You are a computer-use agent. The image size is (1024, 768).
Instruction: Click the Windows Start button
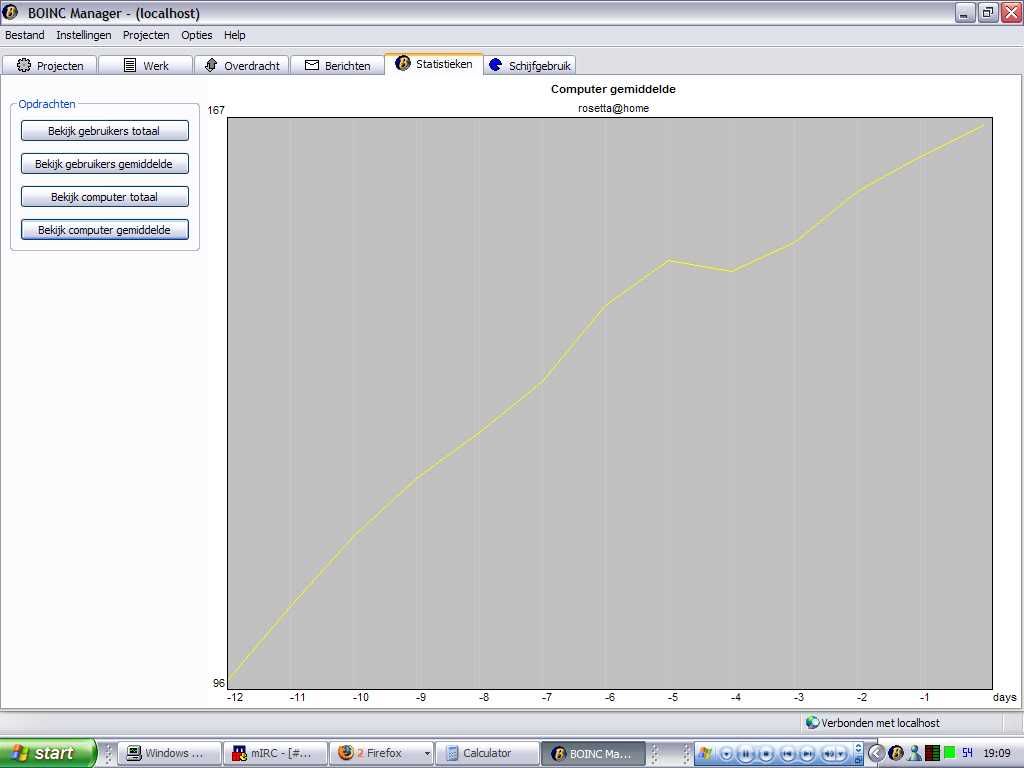[47, 753]
